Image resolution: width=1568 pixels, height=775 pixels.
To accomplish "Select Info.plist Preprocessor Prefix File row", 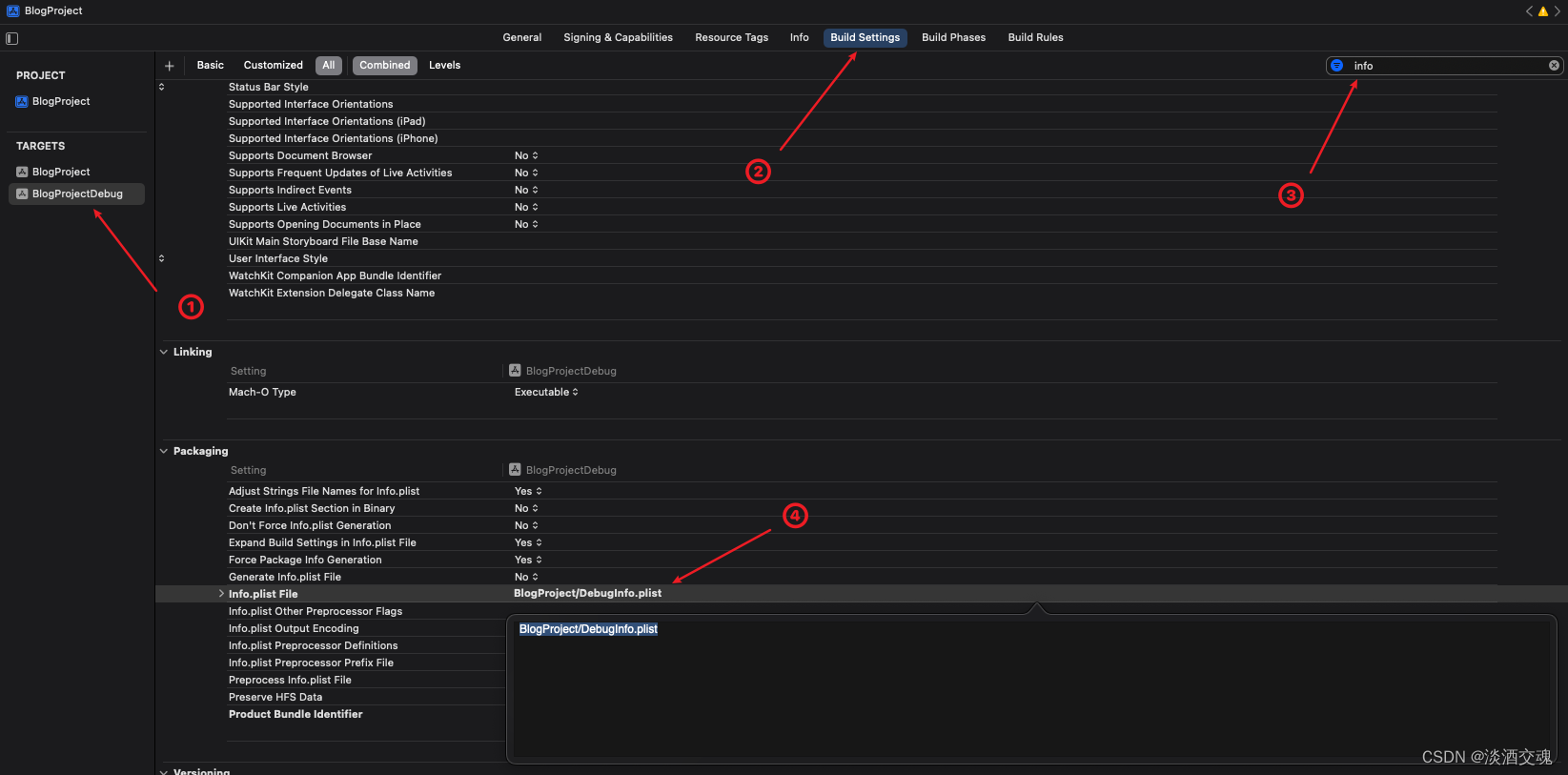I will pos(311,663).
